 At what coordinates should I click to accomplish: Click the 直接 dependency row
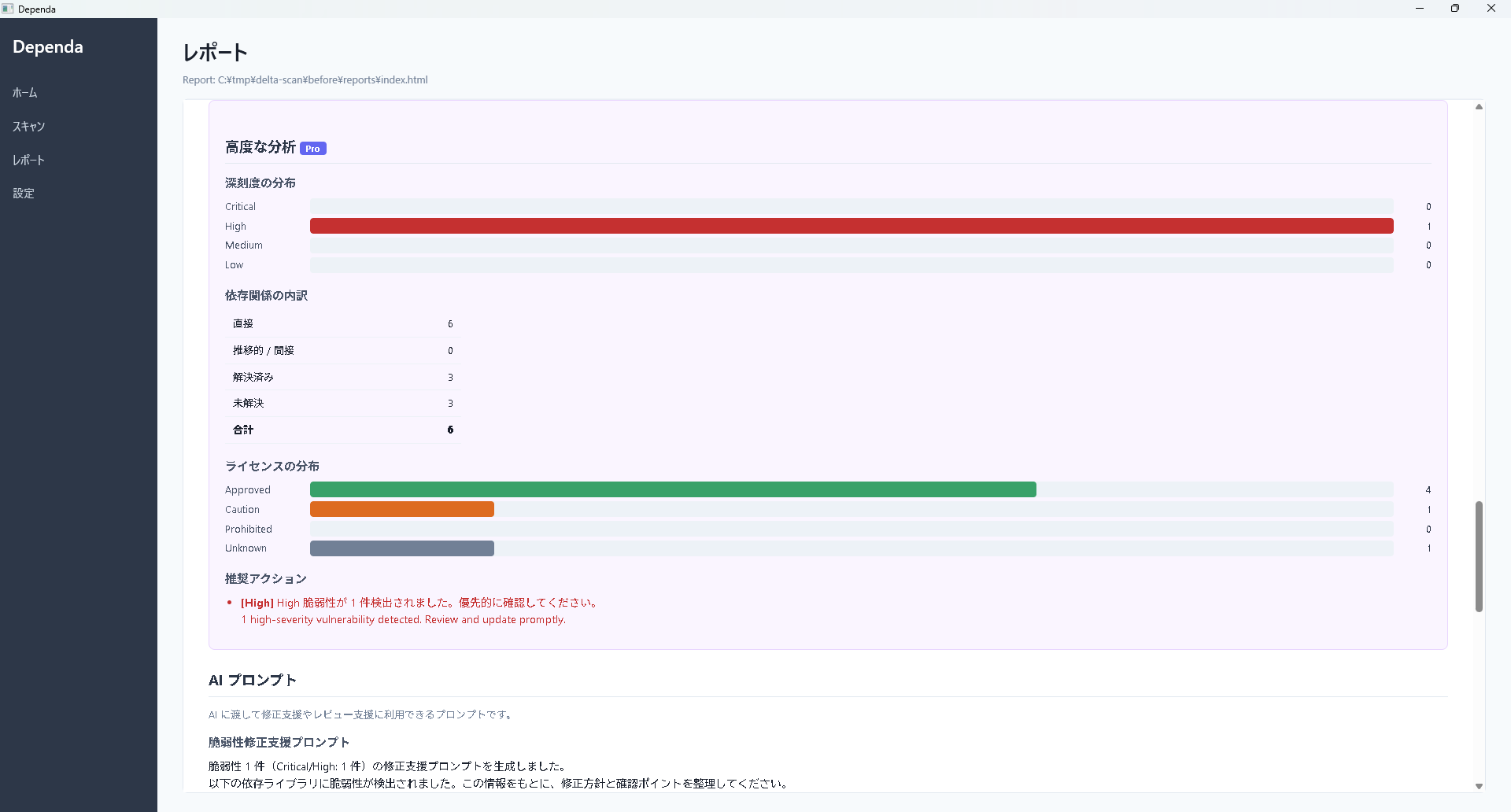point(342,323)
